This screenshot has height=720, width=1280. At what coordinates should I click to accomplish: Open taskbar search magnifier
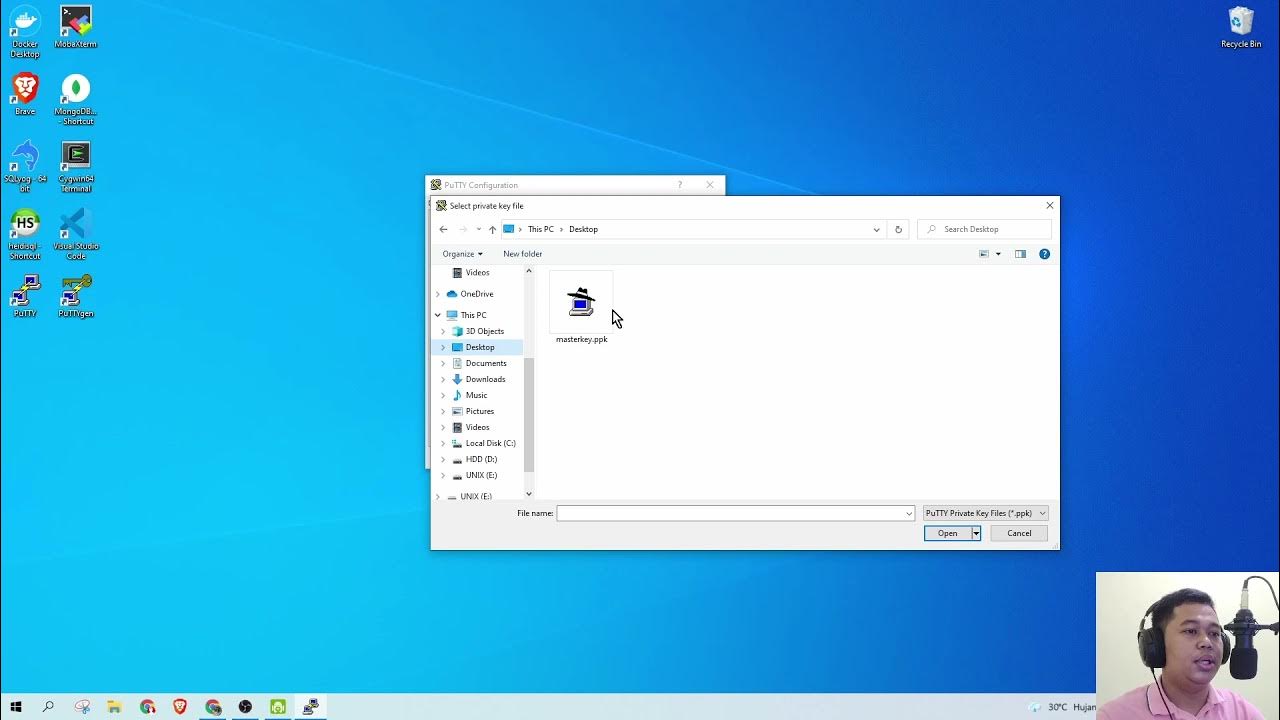tap(48, 707)
